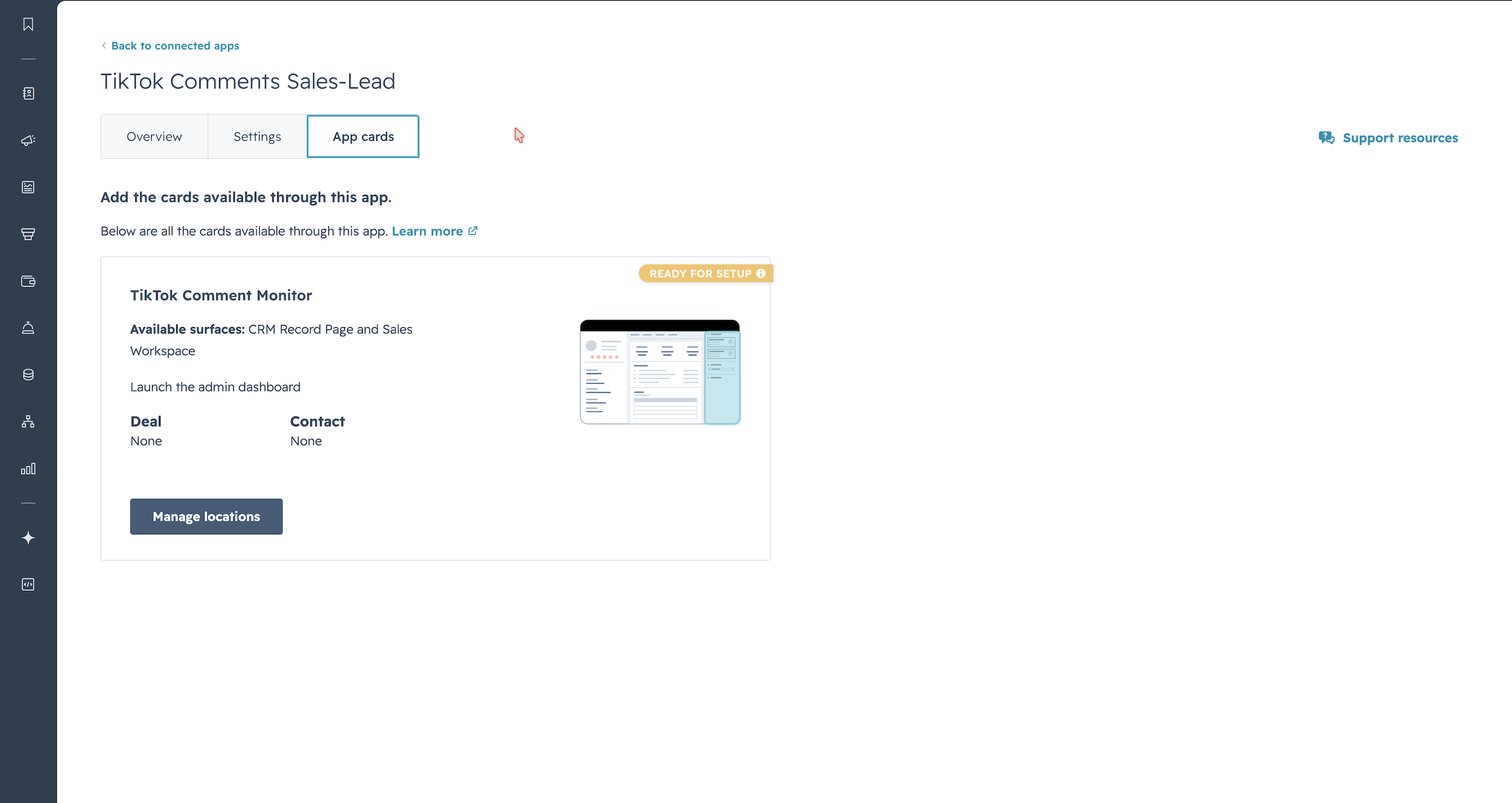Select the App cards tab
1512x803 pixels.
pos(363,137)
